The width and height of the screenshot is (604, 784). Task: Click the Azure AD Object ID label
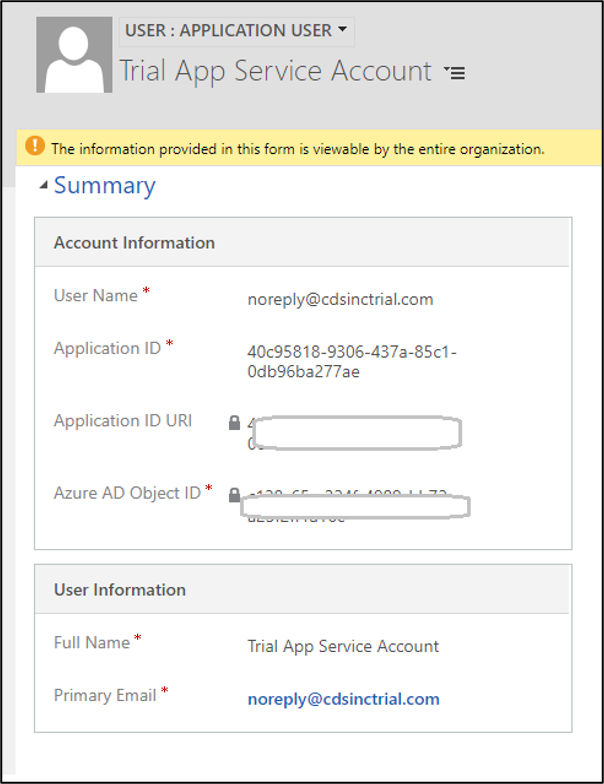(127, 493)
